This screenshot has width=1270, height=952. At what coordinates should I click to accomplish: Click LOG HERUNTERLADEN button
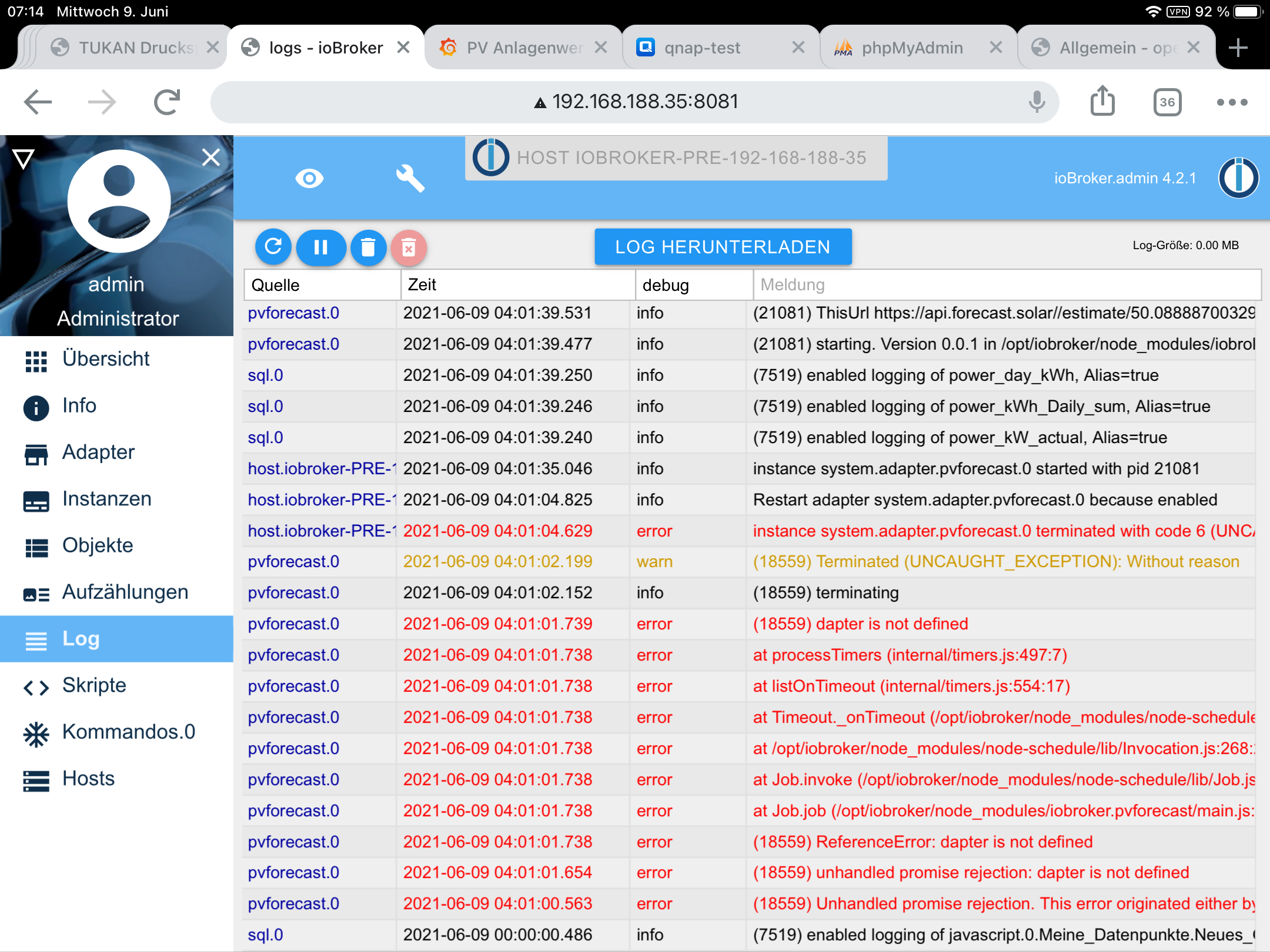click(x=723, y=247)
